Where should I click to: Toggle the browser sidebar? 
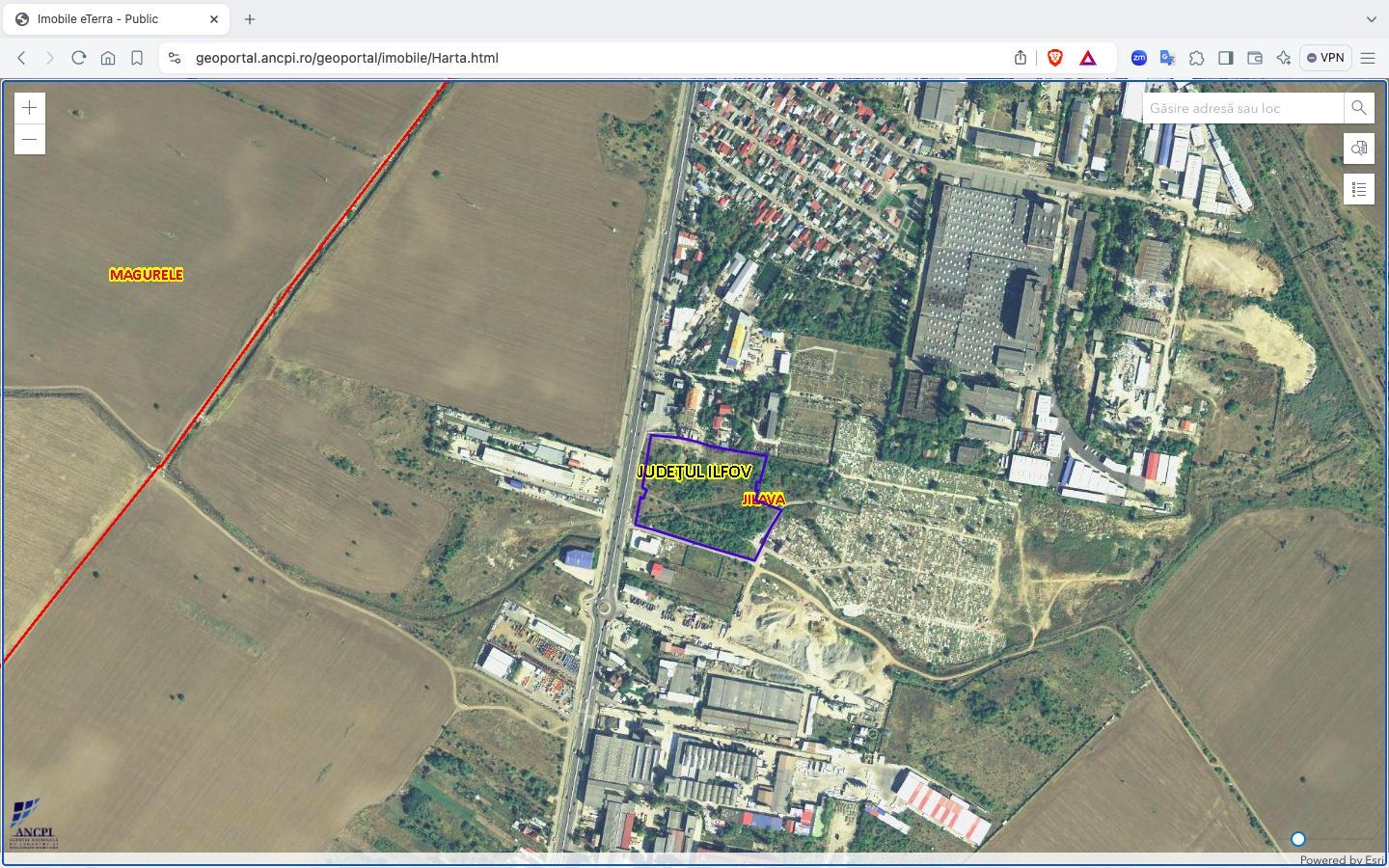tap(1226, 58)
